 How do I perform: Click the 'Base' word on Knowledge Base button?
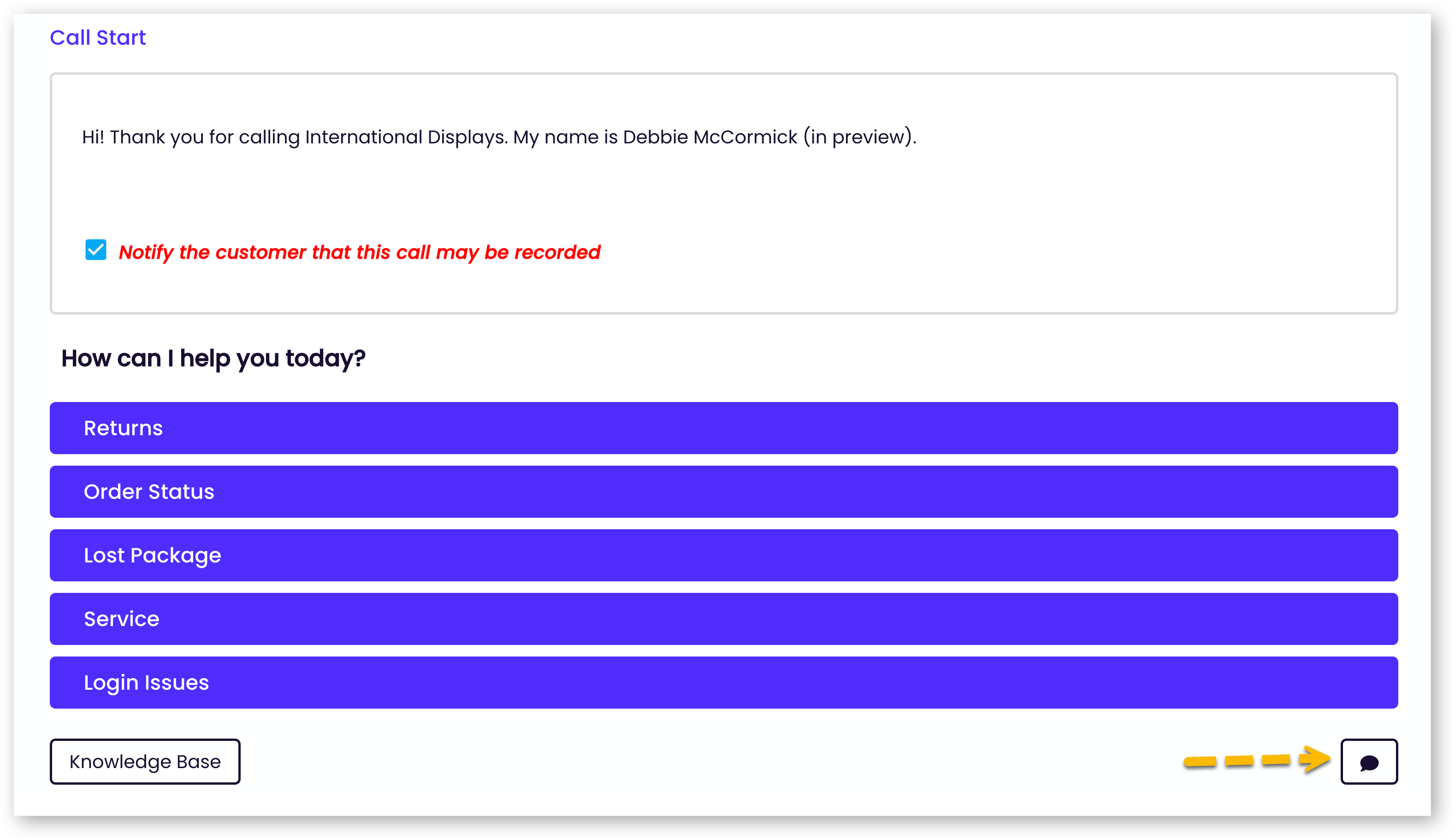(198, 762)
